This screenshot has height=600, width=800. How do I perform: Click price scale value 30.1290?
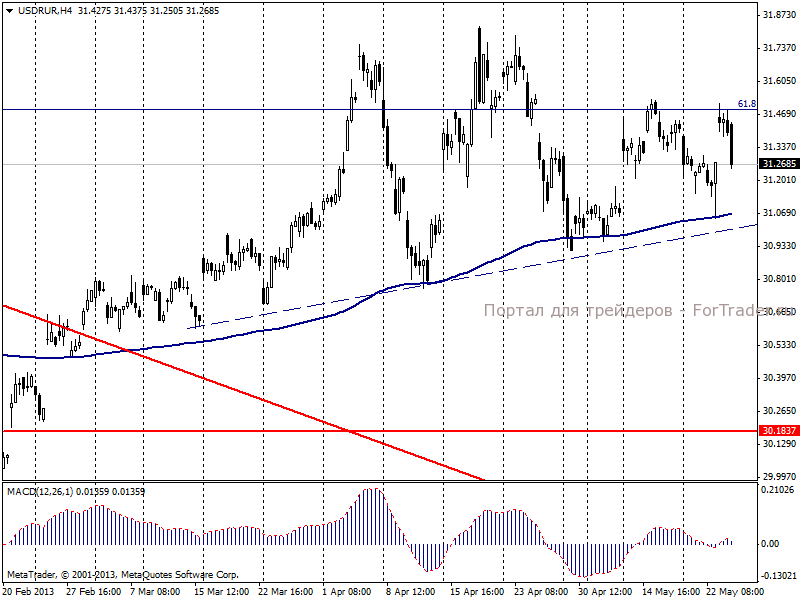[x=779, y=444]
